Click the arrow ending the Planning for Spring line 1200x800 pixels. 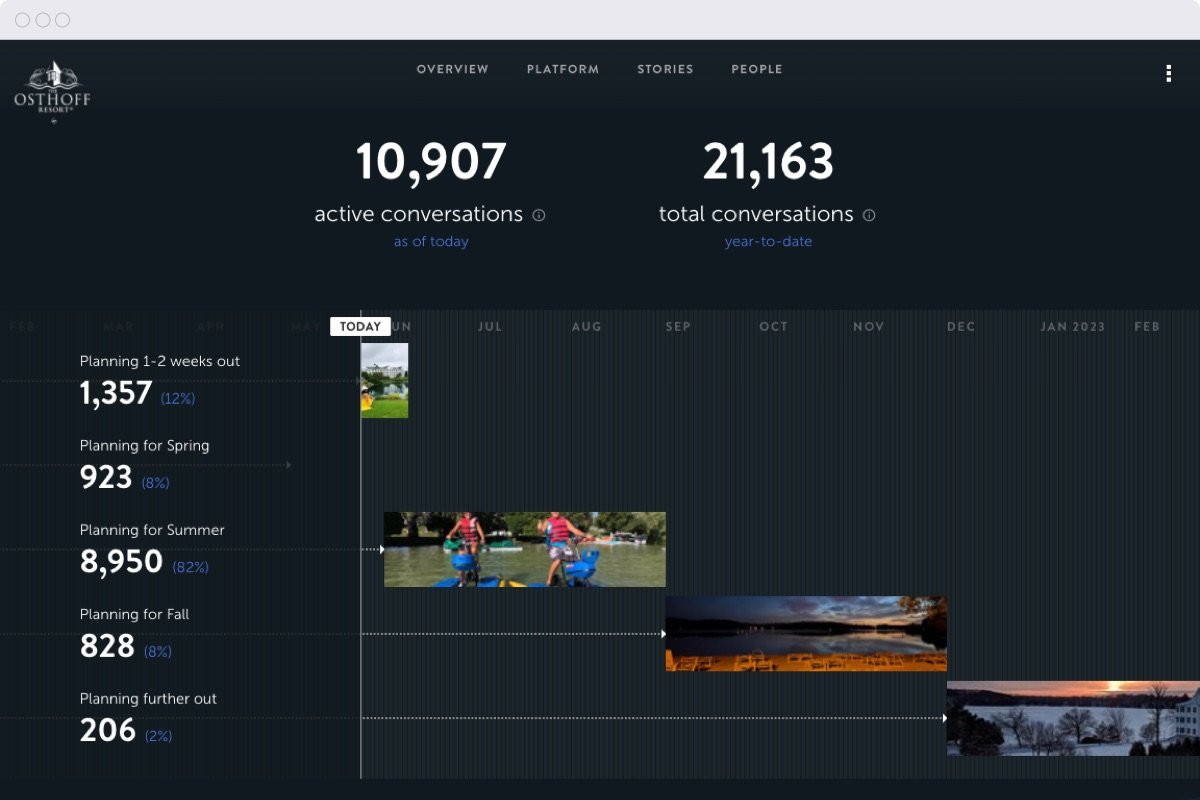click(x=289, y=464)
